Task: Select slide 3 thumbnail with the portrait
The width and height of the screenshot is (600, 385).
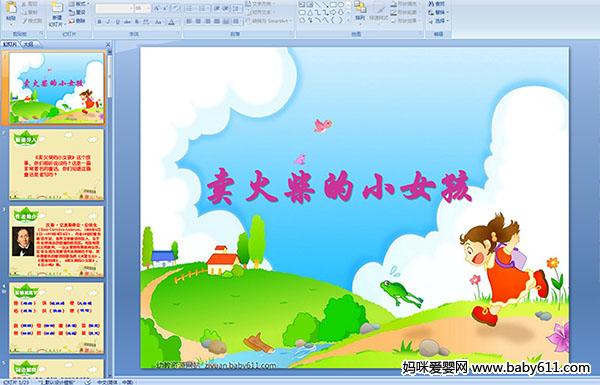Action: (x=57, y=241)
